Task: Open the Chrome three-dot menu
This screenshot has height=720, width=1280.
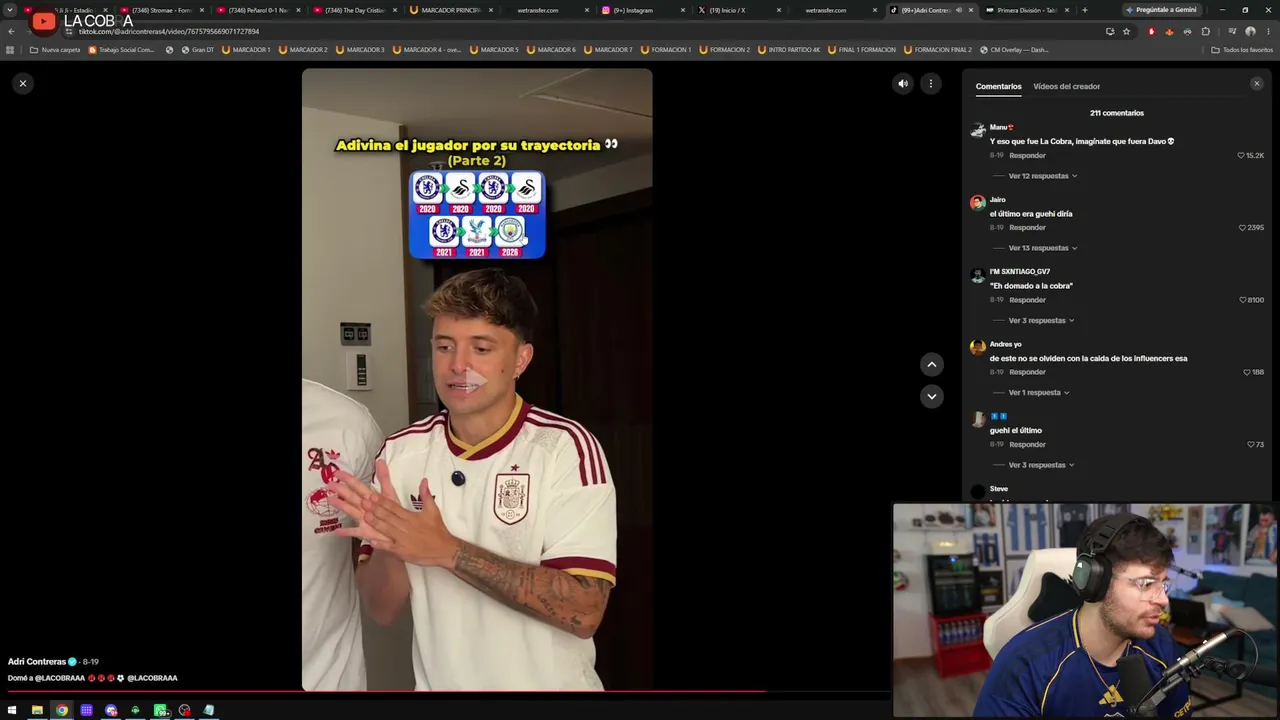Action: point(1268,31)
